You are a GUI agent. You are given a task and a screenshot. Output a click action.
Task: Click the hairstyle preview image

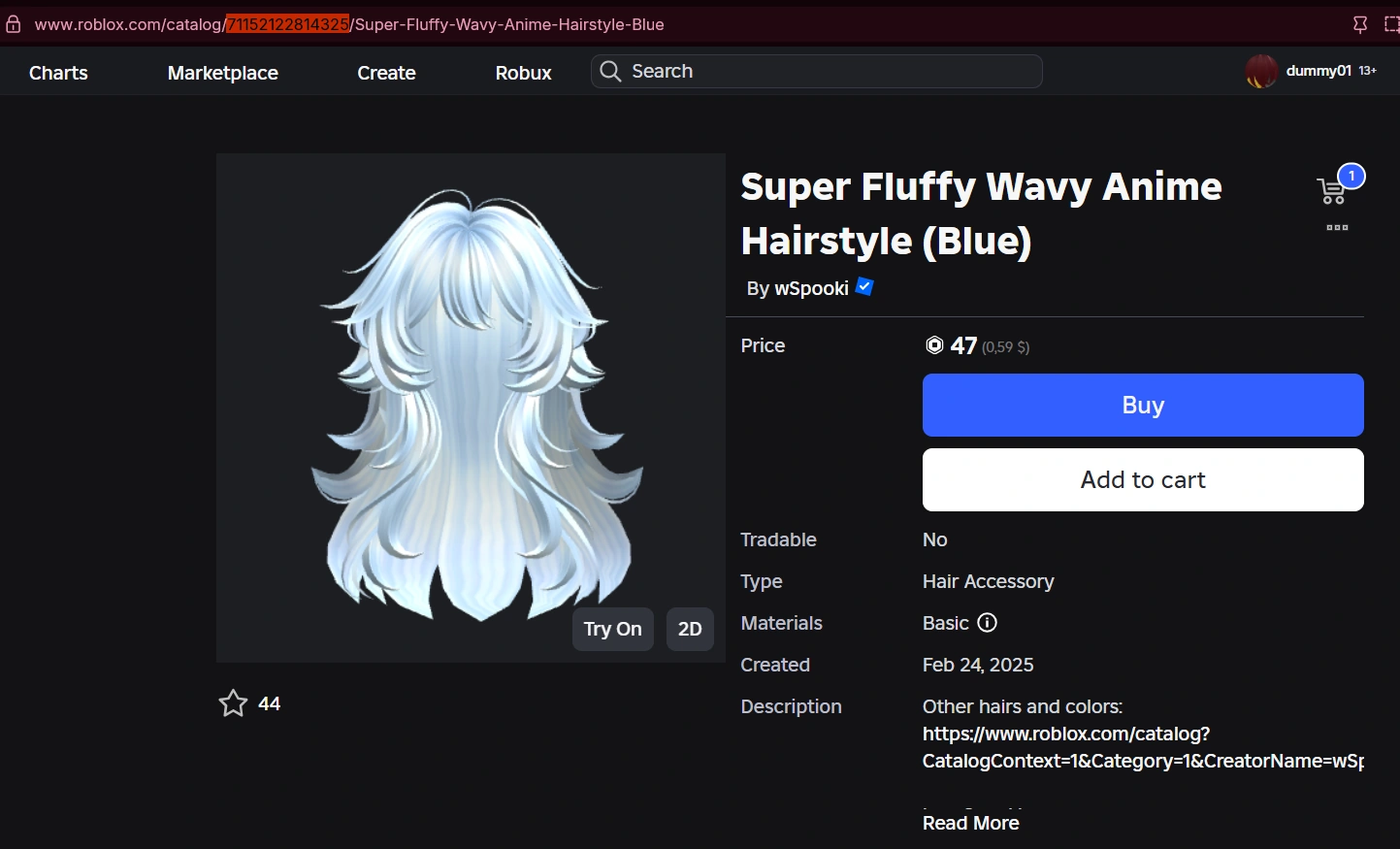pos(471,408)
